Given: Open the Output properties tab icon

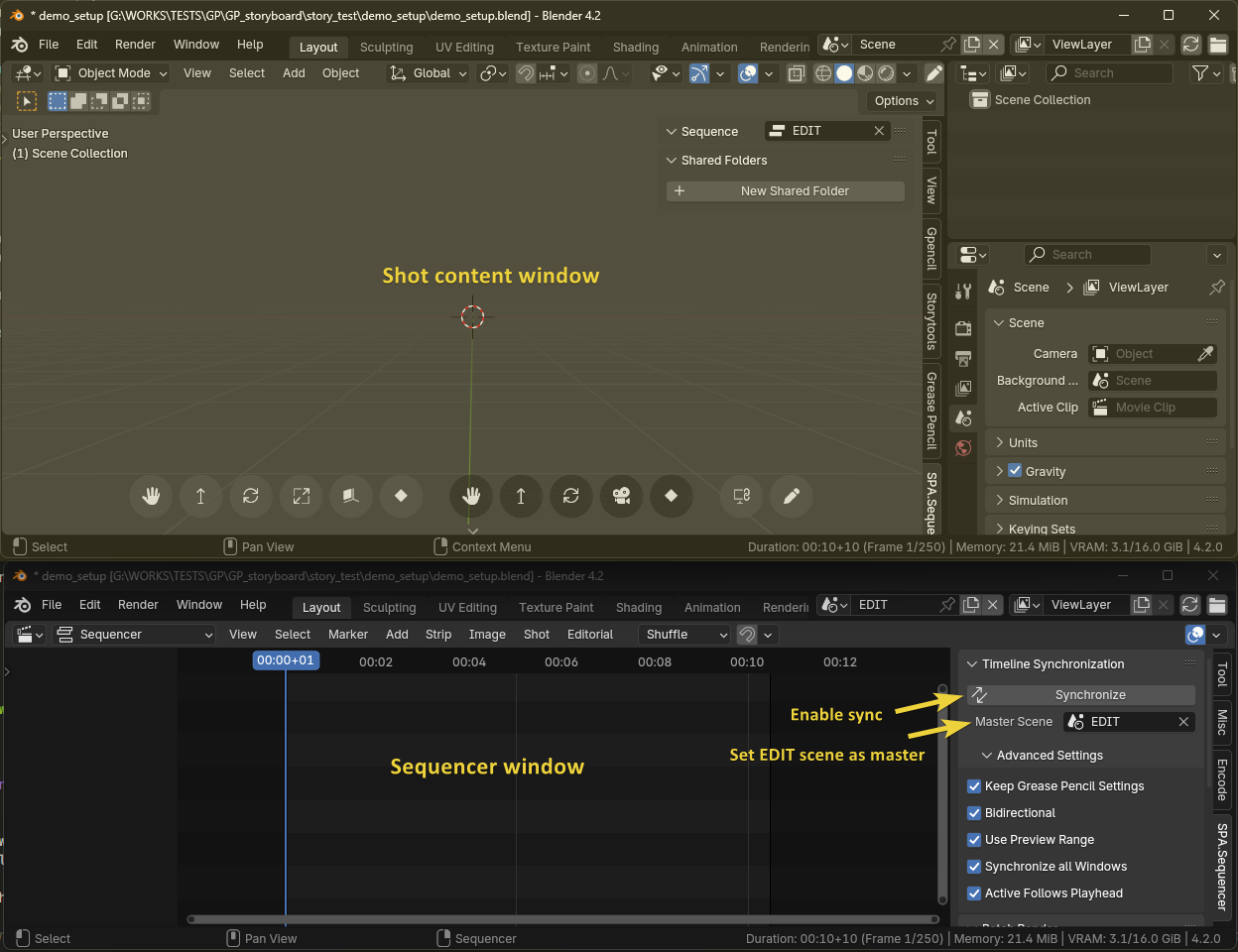Looking at the screenshot, I should coord(963,358).
